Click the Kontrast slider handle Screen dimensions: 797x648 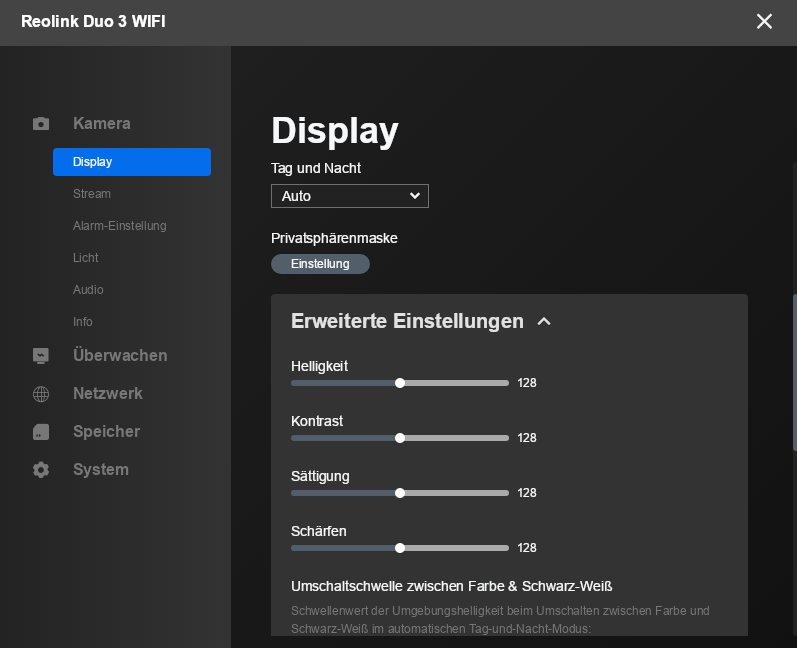point(400,438)
